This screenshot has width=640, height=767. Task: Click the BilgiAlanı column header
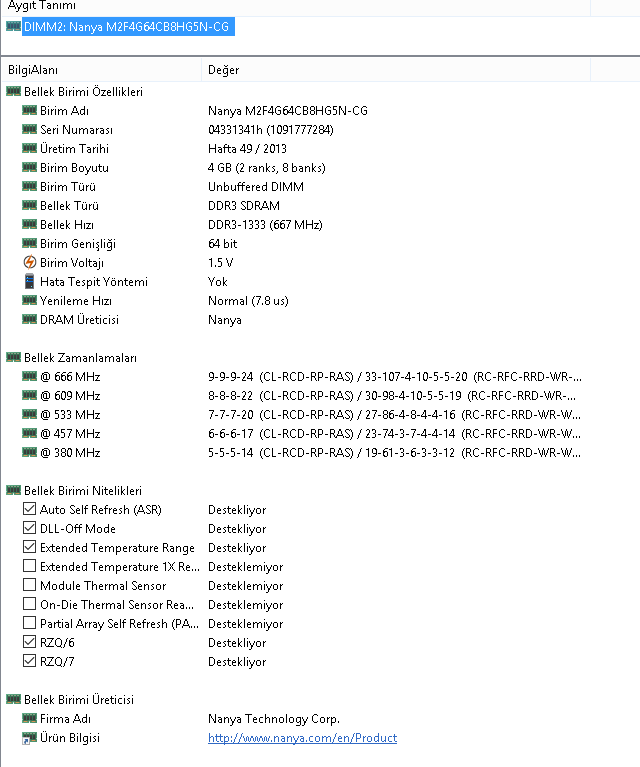32,70
